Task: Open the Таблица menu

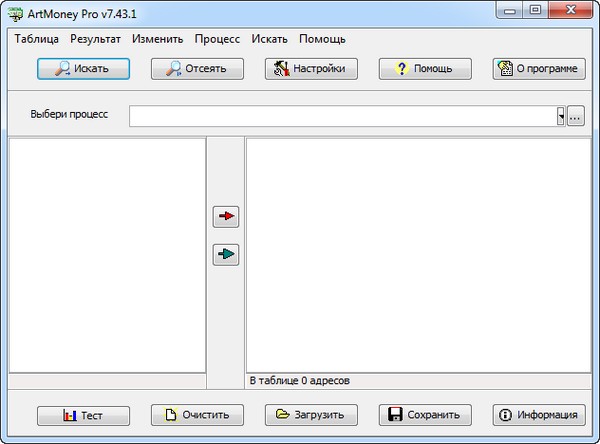Action: point(37,39)
